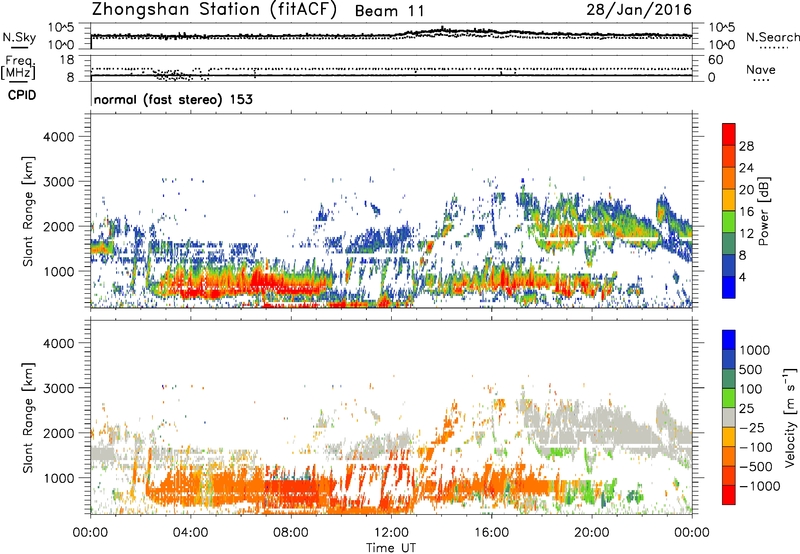Click the 'Freq. [MHz]' label
Screen dimensions: 800x554
coord(18,67)
